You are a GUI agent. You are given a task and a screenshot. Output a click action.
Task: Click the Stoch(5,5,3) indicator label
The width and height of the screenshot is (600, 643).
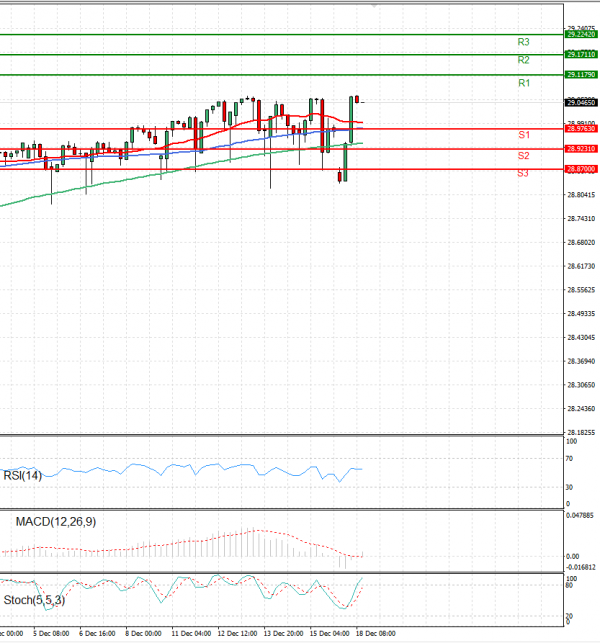[x=34, y=600]
